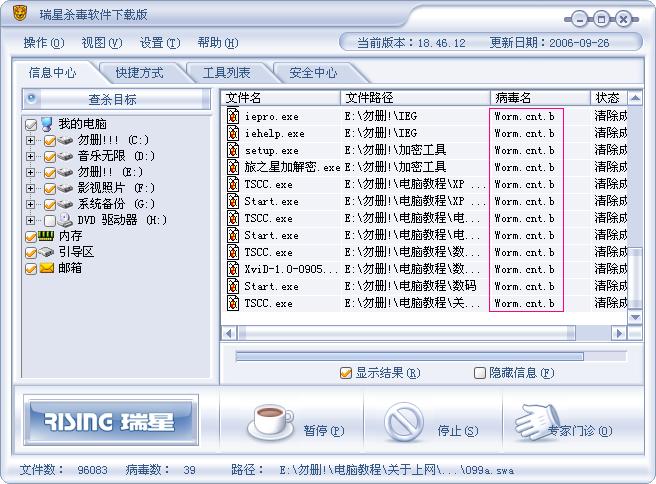Click the drive icon for 勿删!! (E:)
656x484 pixels.
(65, 172)
